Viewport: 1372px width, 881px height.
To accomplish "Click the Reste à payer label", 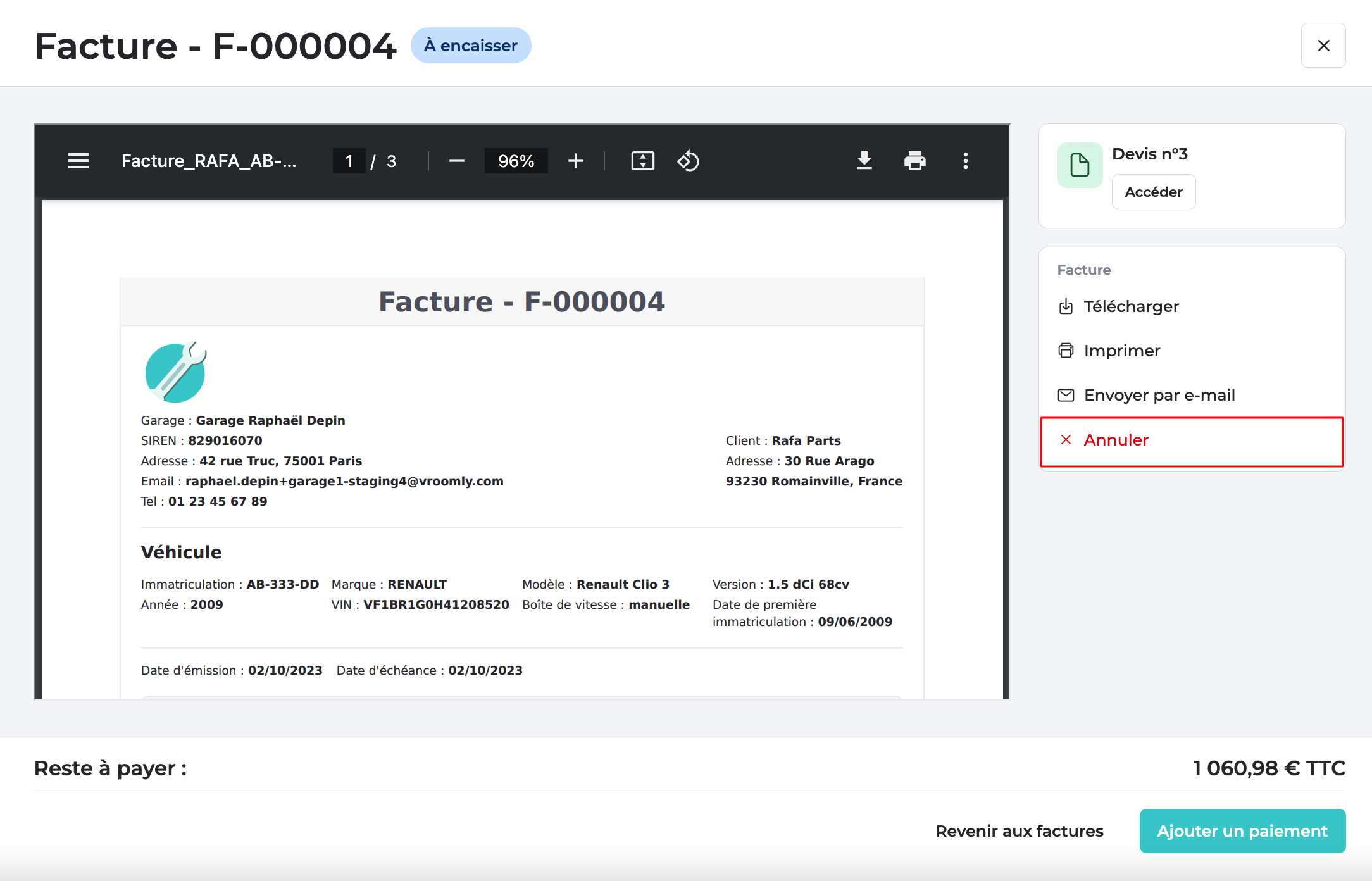I will [110, 768].
